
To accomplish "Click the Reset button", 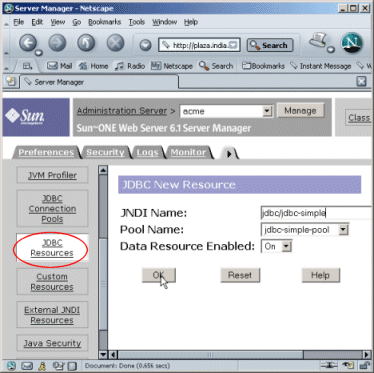I will 240,275.
